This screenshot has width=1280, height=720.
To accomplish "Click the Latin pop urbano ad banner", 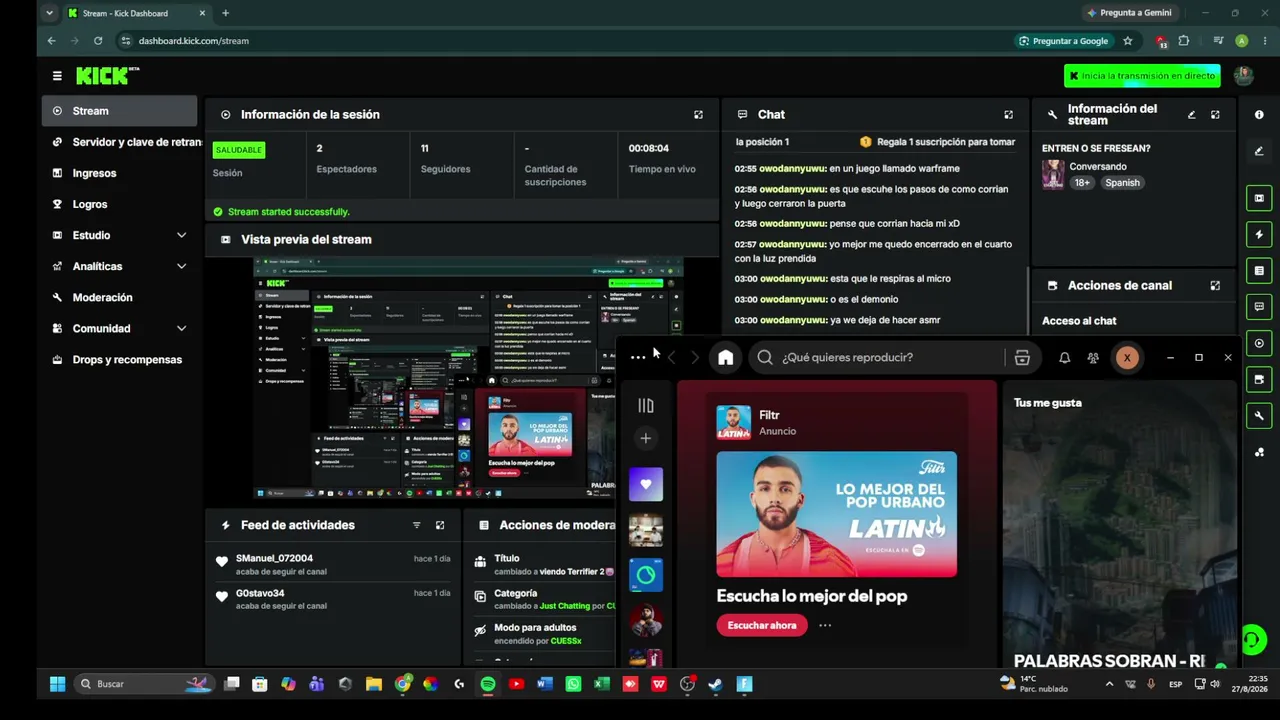I will (x=836, y=514).
